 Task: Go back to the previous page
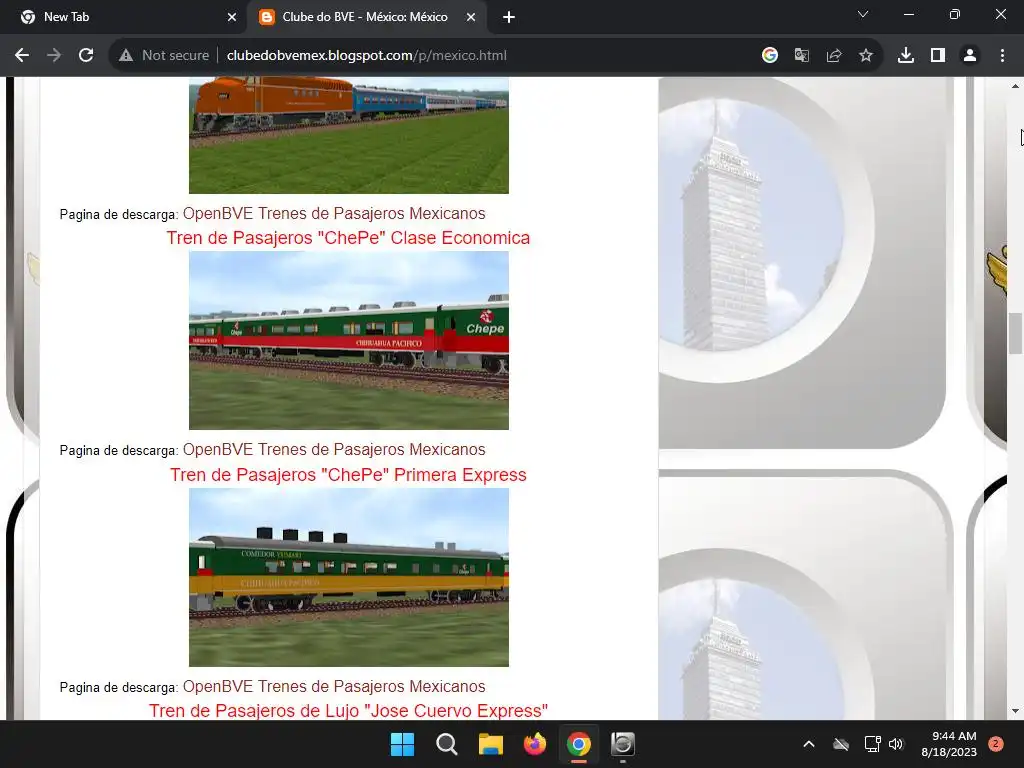22,56
